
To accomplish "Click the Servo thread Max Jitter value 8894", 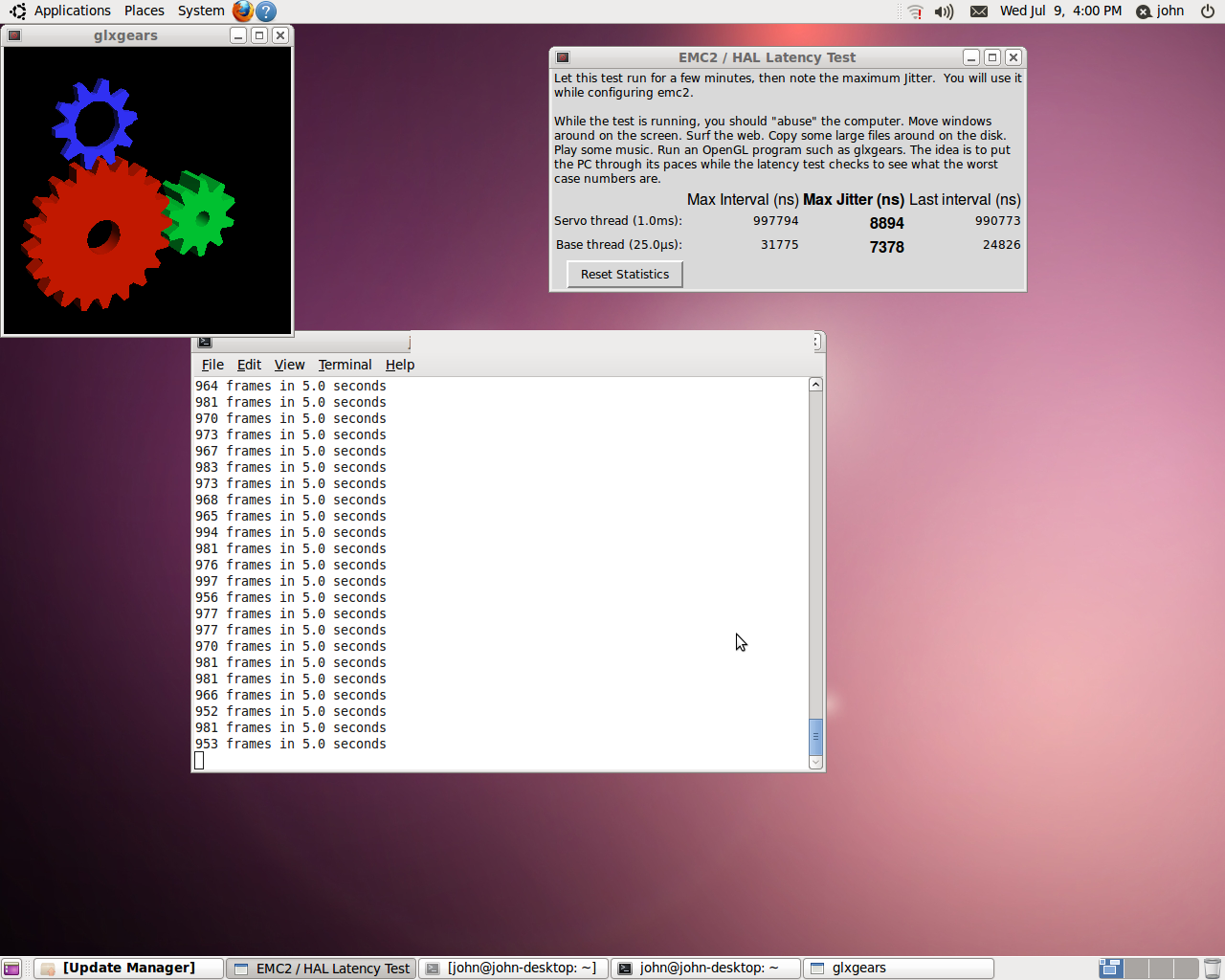I will tap(886, 223).
